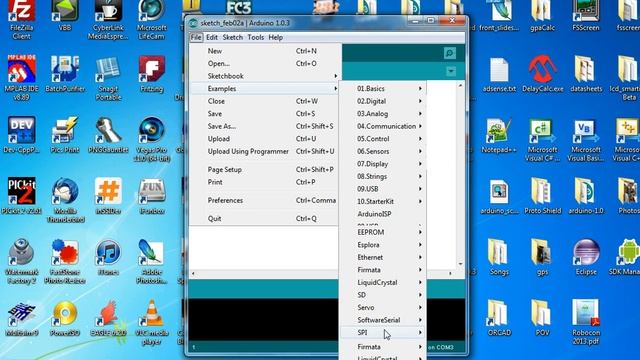Image resolution: width=640 pixels, height=360 pixels.
Task: Open the tab dropdown arrow in Arduino
Action: coord(451,71)
